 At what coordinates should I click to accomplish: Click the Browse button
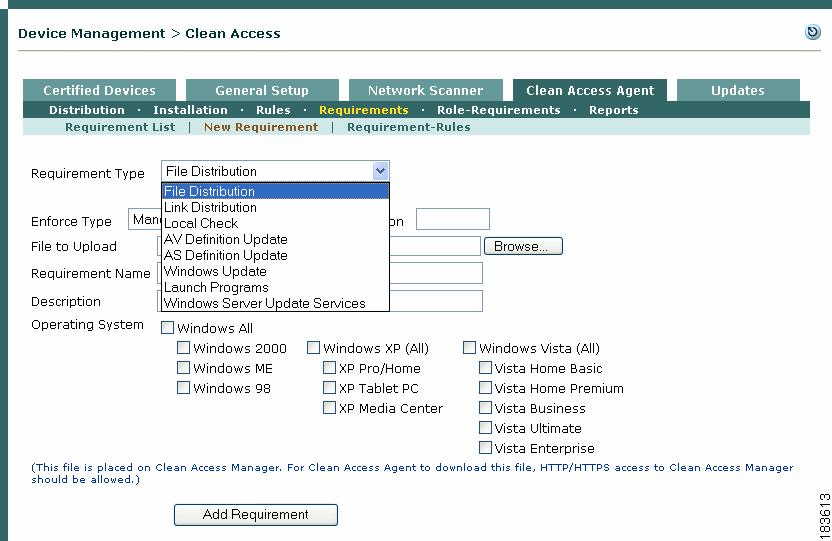coord(523,246)
